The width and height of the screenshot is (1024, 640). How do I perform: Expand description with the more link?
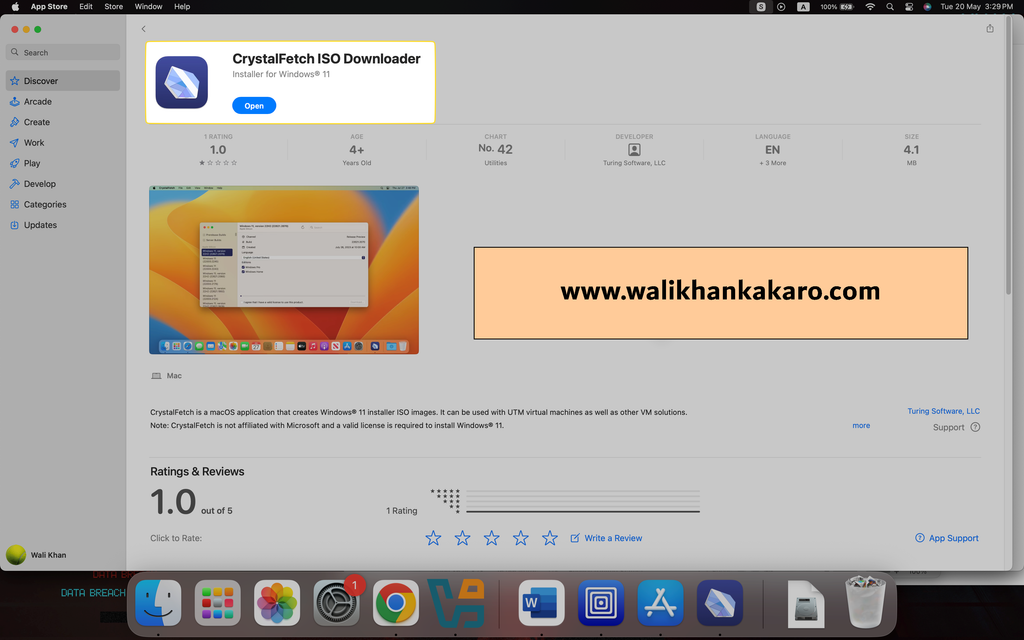point(861,426)
